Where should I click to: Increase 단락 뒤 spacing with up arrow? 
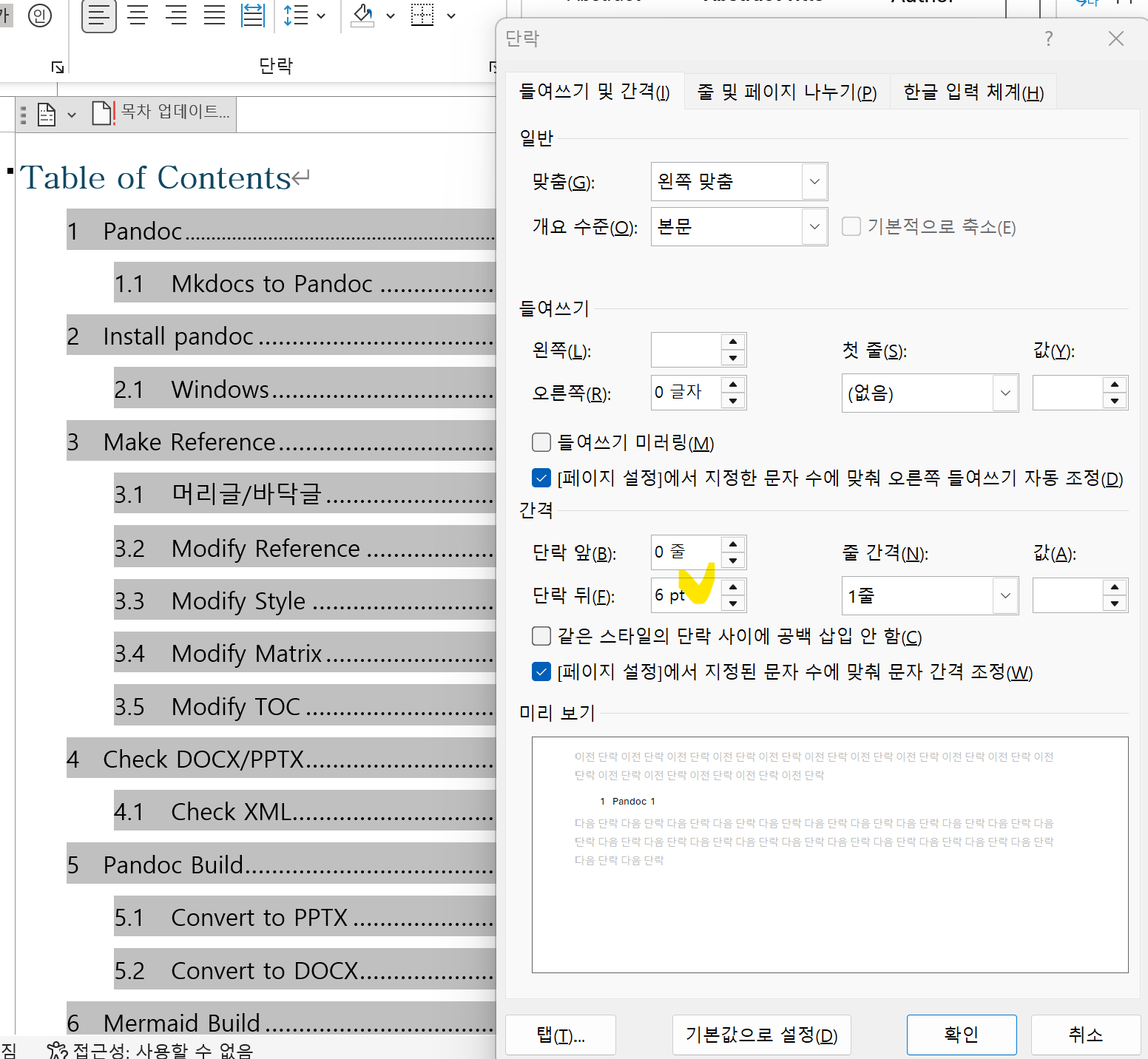tap(733, 587)
